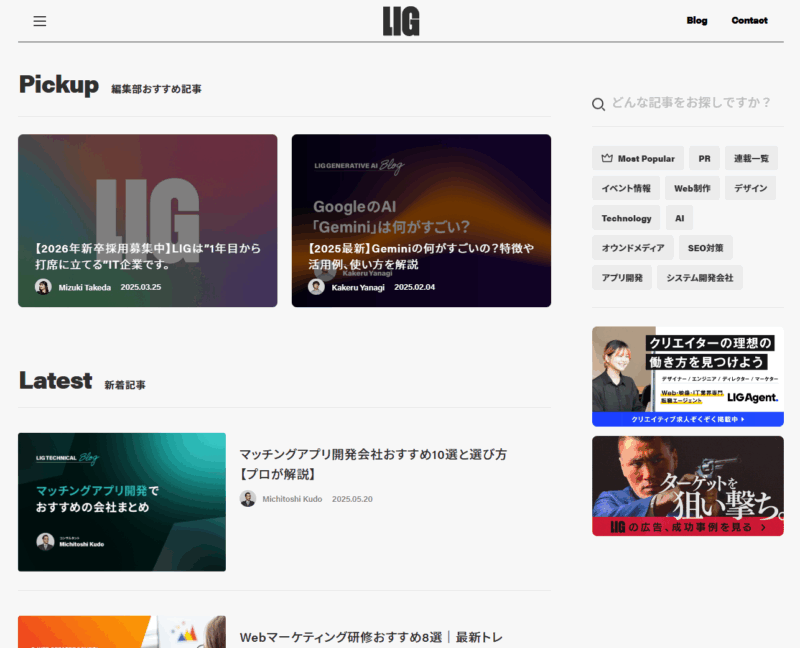This screenshot has height=648, width=800.
Task: Open the Webマーケティング研修おすすめ8選 article title
Action: point(371,637)
